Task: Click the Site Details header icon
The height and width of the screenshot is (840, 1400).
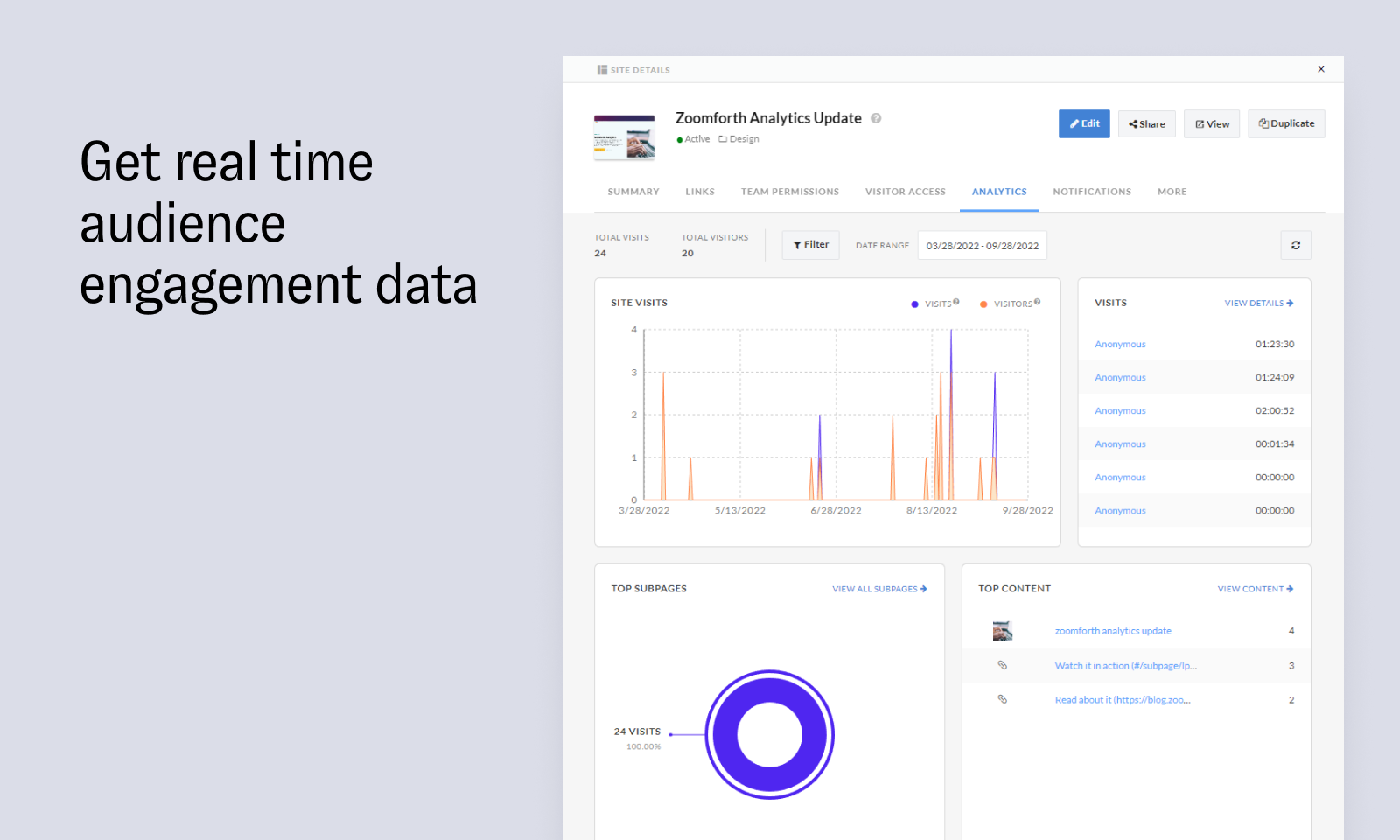Action: 602,70
